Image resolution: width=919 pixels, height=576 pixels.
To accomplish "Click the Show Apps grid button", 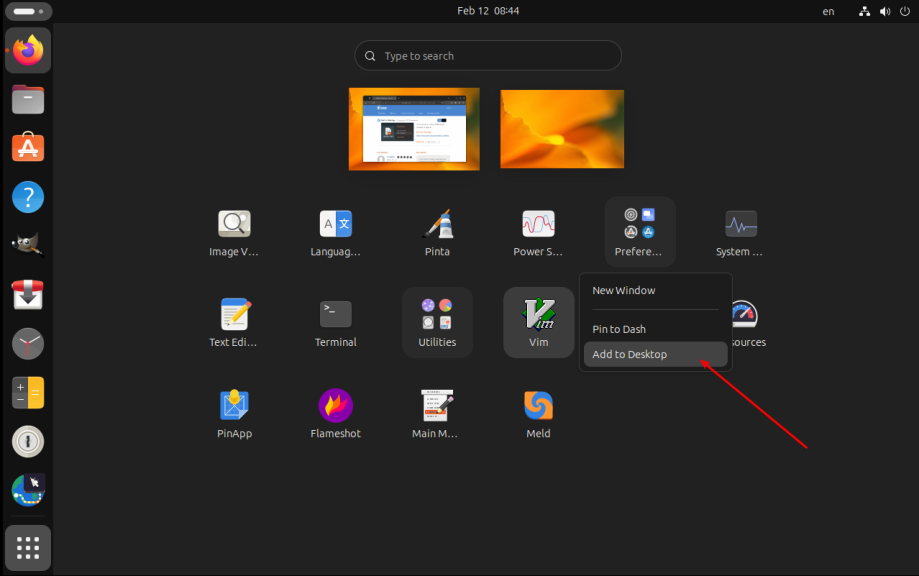I will click(28, 548).
